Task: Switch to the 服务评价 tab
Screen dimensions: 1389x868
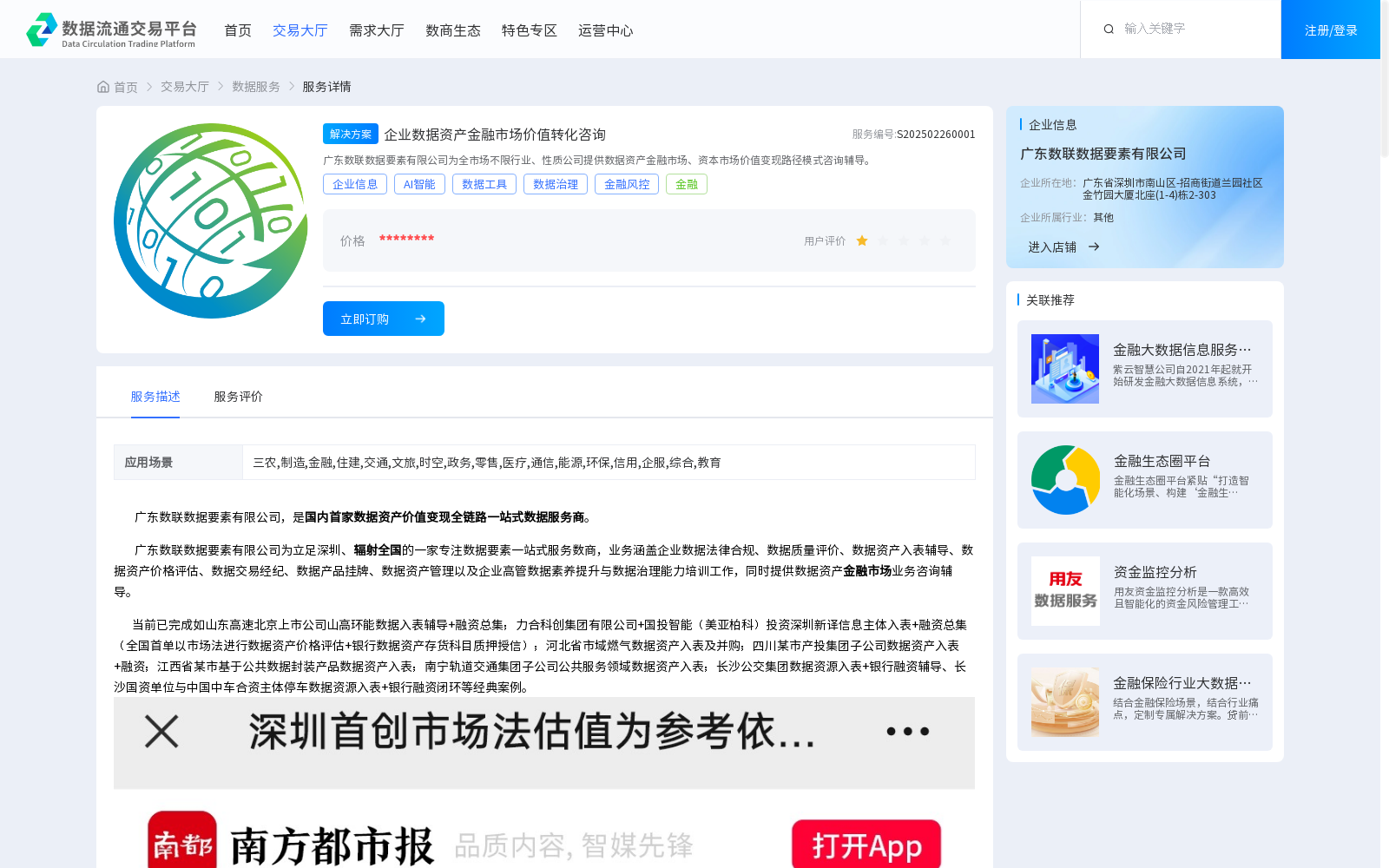Action: coord(239,397)
